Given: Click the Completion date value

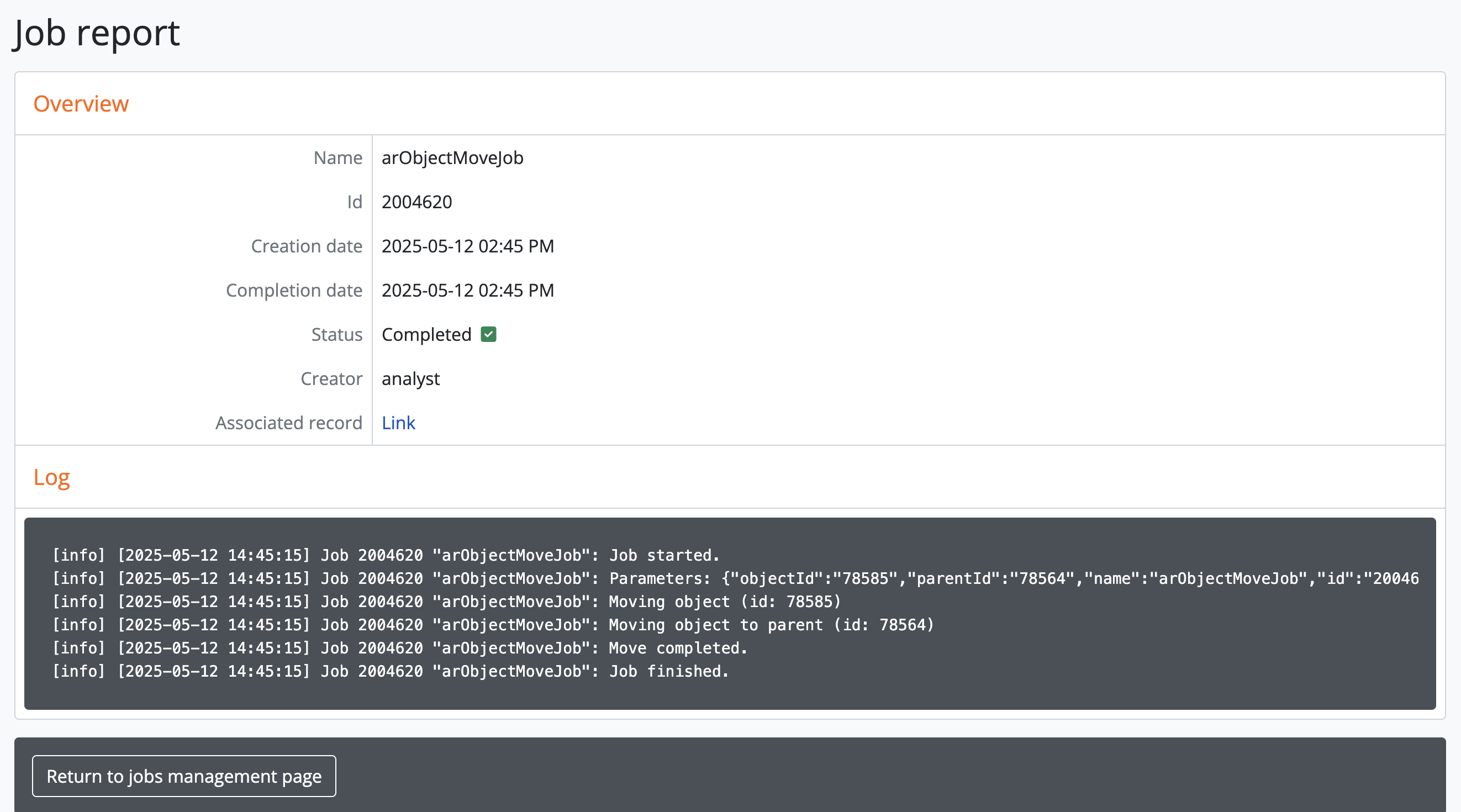Looking at the screenshot, I should pos(467,291).
